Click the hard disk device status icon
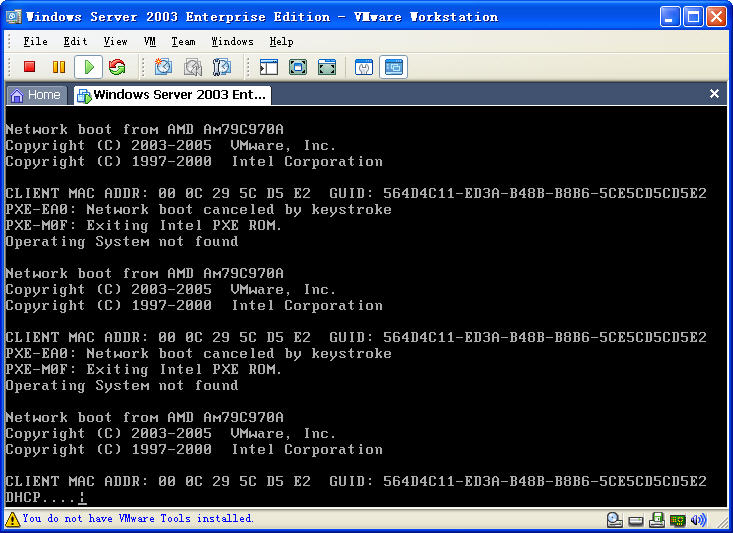The height and width of the screenshot is (533, 733). (636, 520)
